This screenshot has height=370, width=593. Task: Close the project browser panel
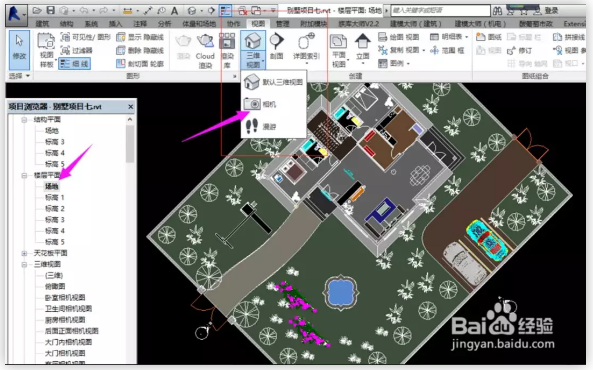coord(130,107)
